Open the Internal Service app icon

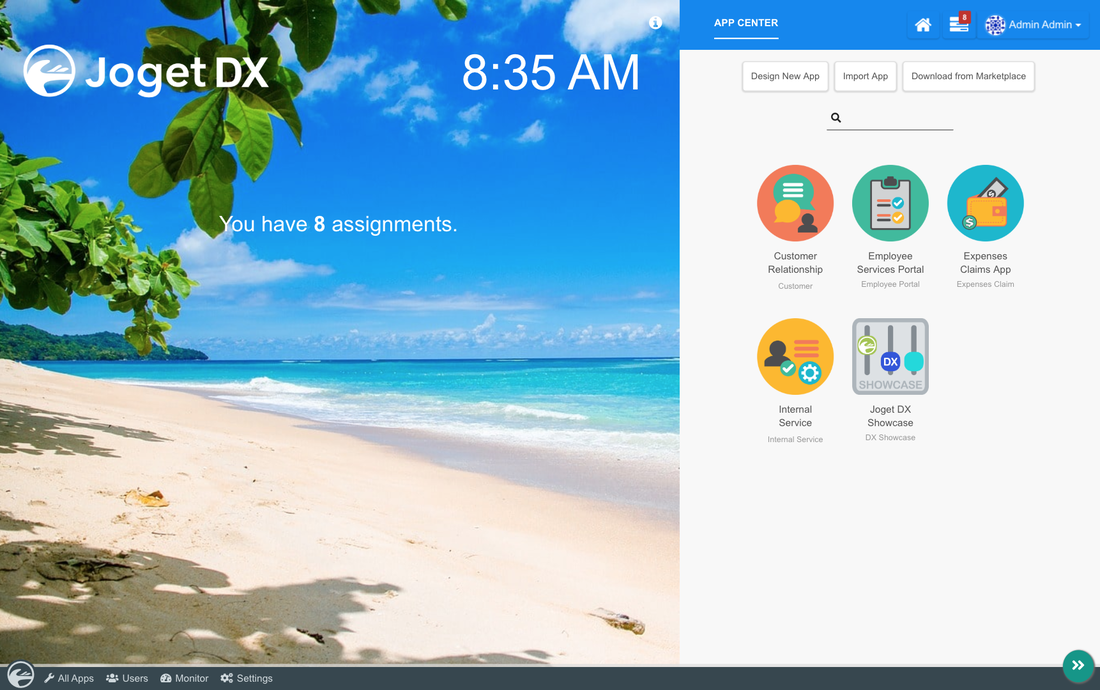click(x=795, y=356)
